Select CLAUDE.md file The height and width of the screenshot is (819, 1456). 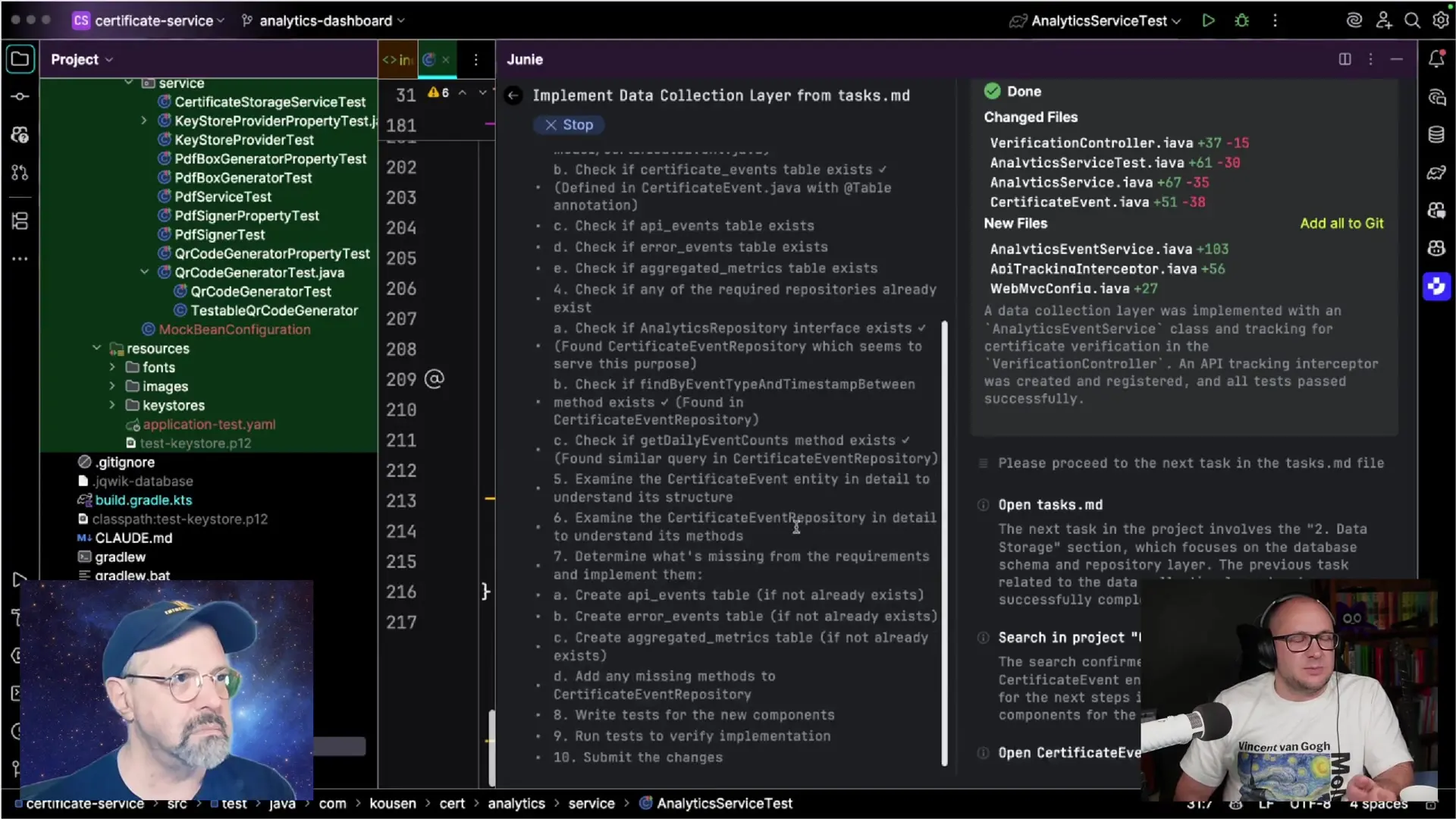pyautogui.click(x=133, y=538)
